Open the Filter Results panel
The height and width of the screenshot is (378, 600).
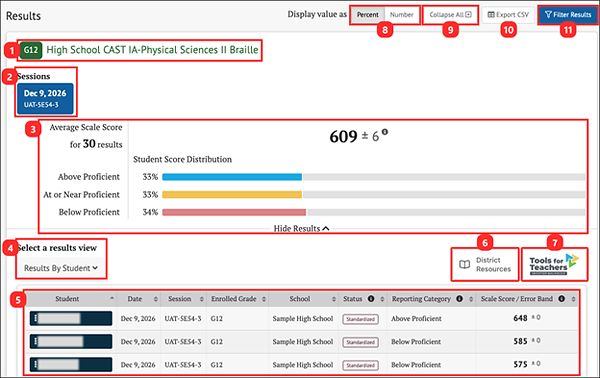coord(568,15)
